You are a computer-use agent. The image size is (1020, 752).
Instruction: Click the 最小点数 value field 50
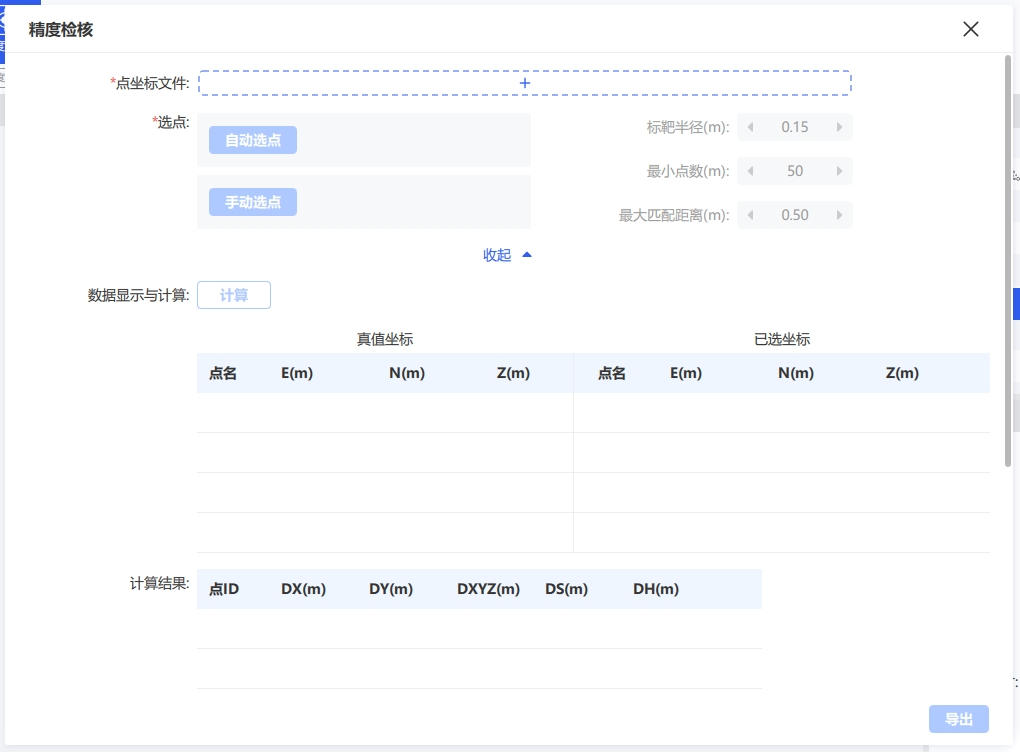[795, 171]
